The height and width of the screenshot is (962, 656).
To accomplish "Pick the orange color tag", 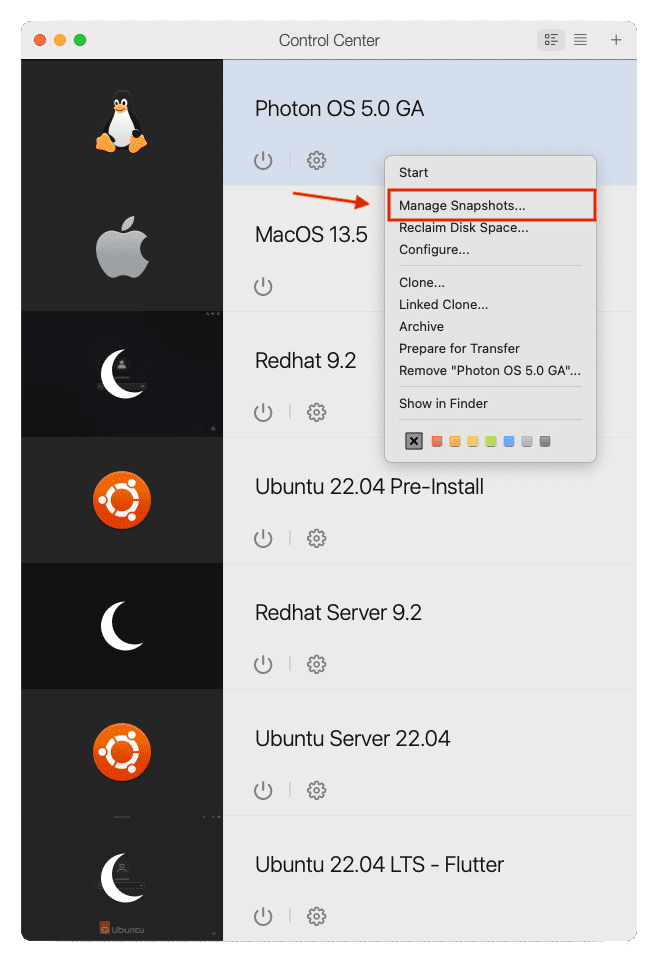I will (x=455, y=441).
